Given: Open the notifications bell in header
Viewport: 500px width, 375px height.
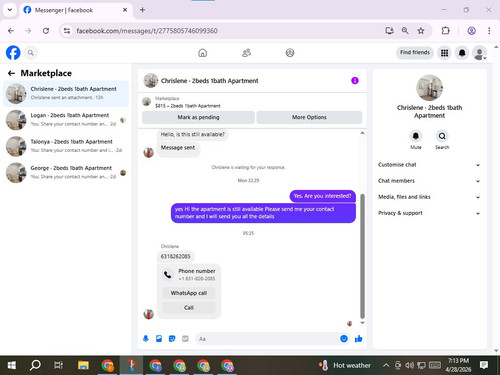Looking at the screenshot, I should pyautogui.click(x=462, y=53).
